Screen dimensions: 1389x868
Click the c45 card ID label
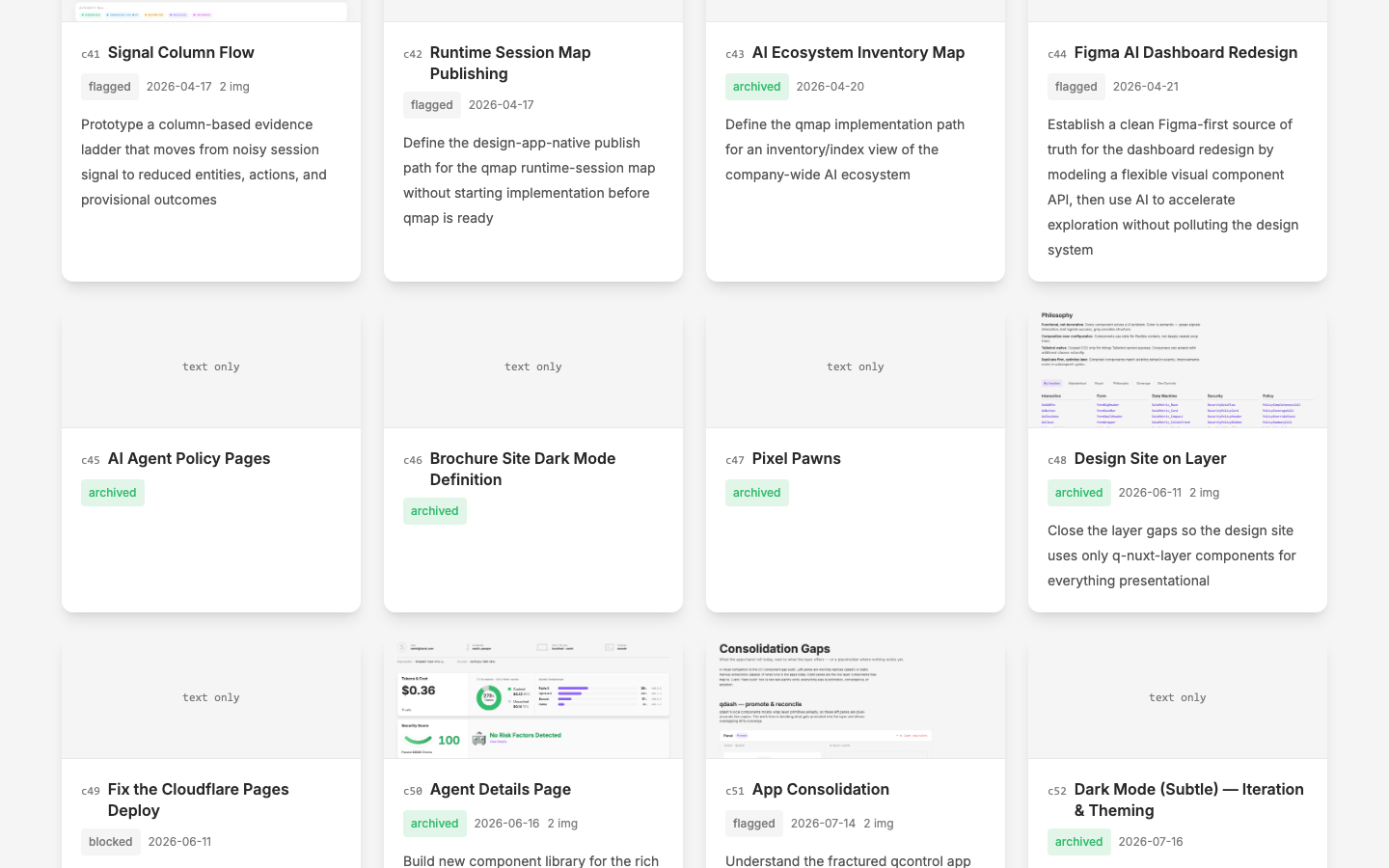(x=91, y=461)
